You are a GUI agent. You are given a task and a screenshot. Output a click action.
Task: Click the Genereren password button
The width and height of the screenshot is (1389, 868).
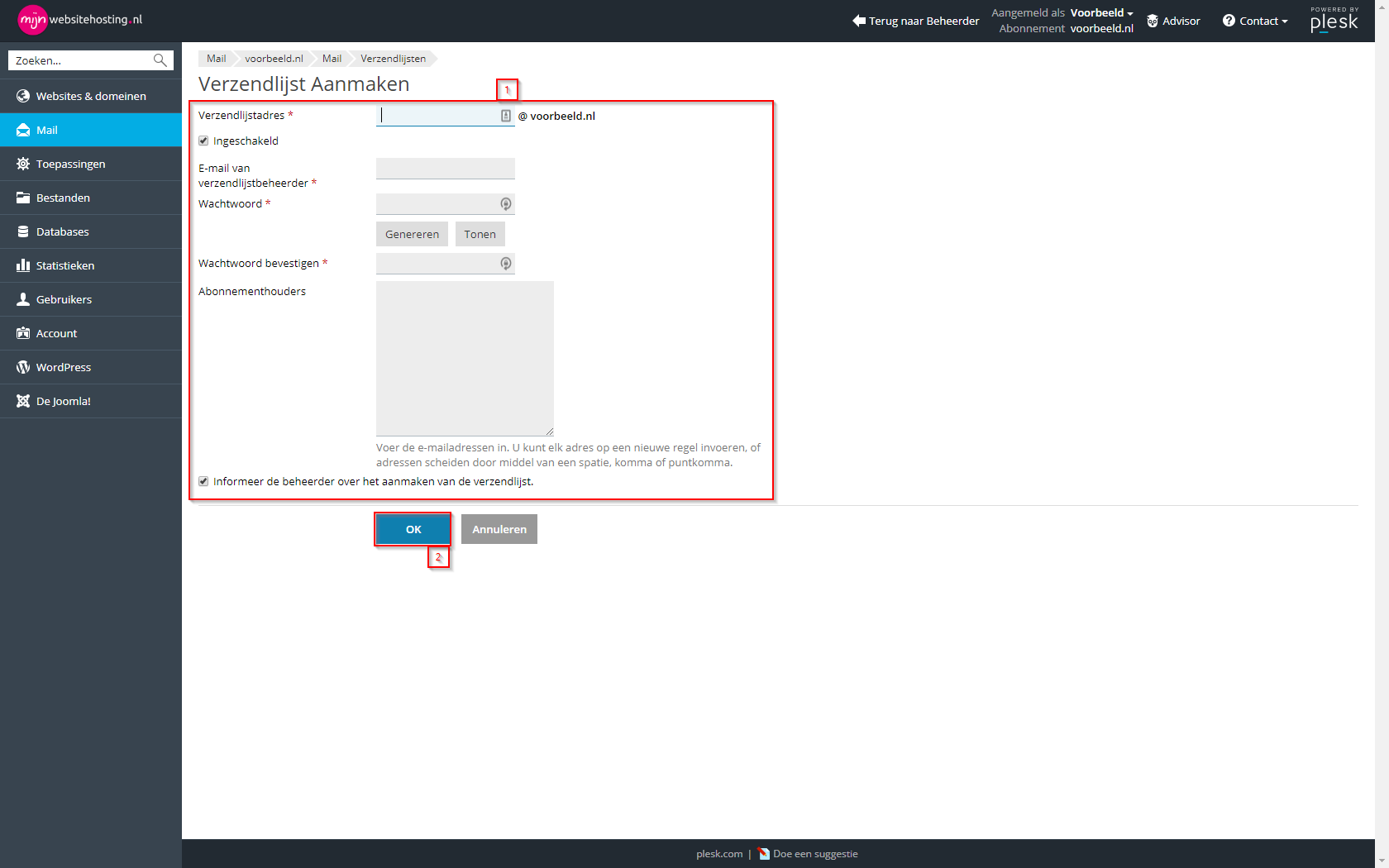[412, 234]
